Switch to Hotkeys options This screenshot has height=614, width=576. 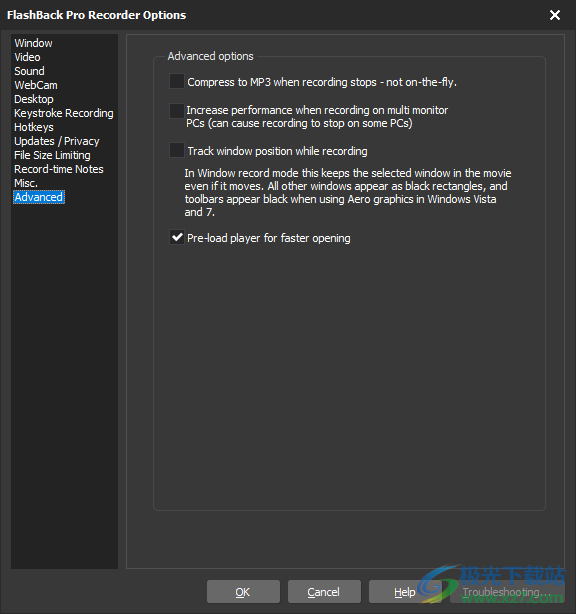coord(34,127)
